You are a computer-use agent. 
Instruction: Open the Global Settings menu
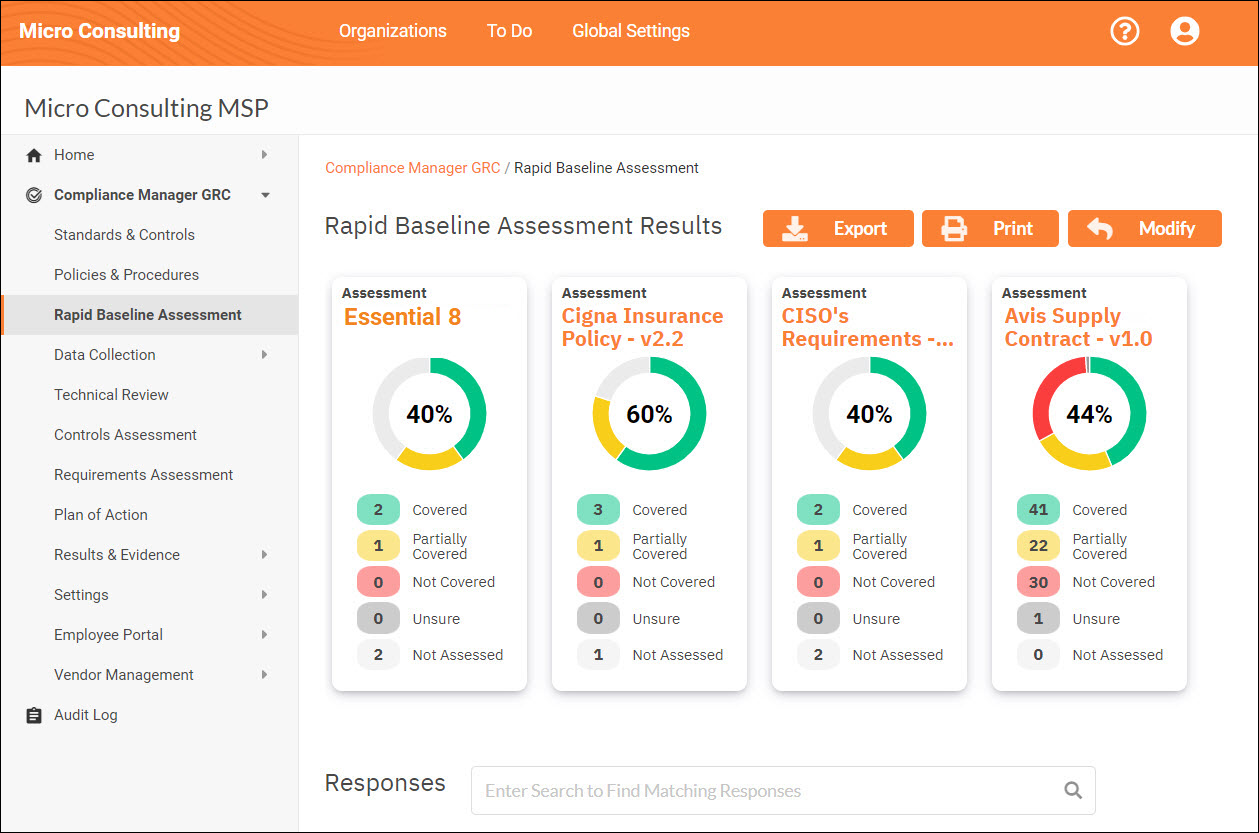[x=630, y=31]
